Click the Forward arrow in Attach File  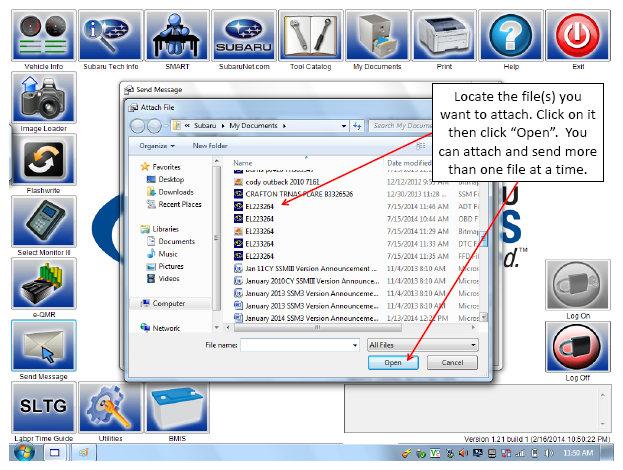[154, 126]
